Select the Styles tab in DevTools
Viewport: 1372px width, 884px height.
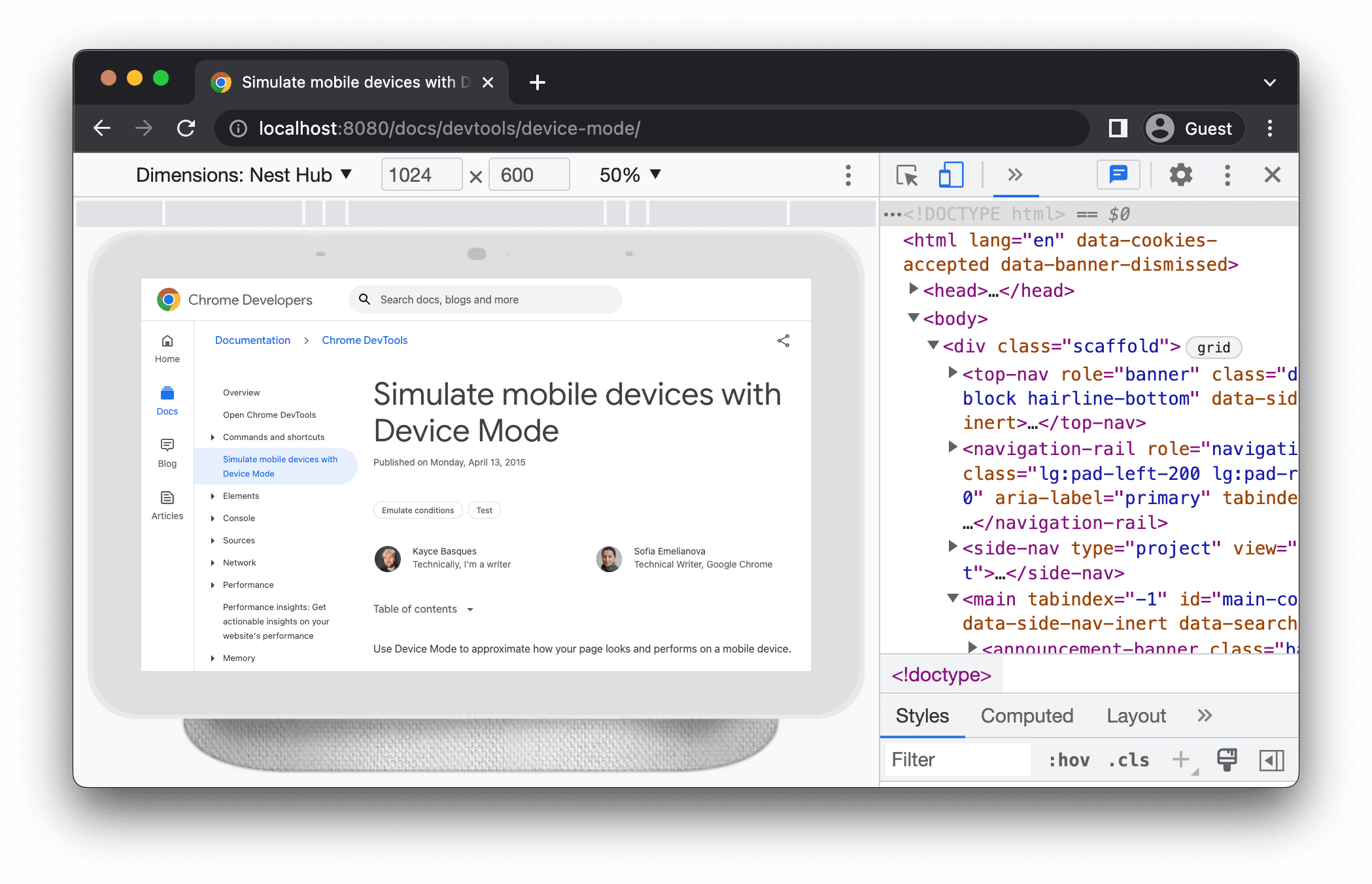pos(921,716)
